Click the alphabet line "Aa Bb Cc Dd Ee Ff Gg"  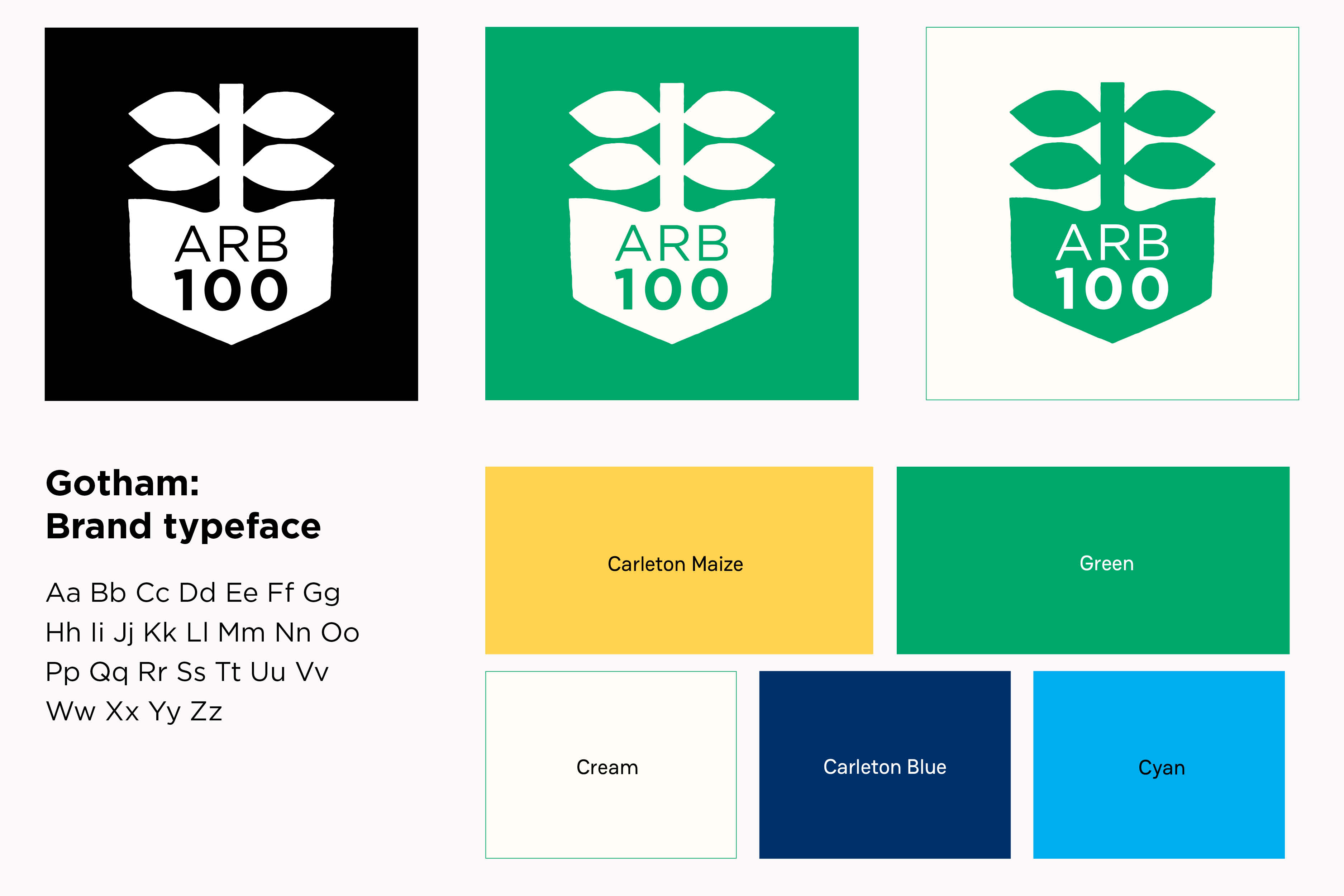193,594
